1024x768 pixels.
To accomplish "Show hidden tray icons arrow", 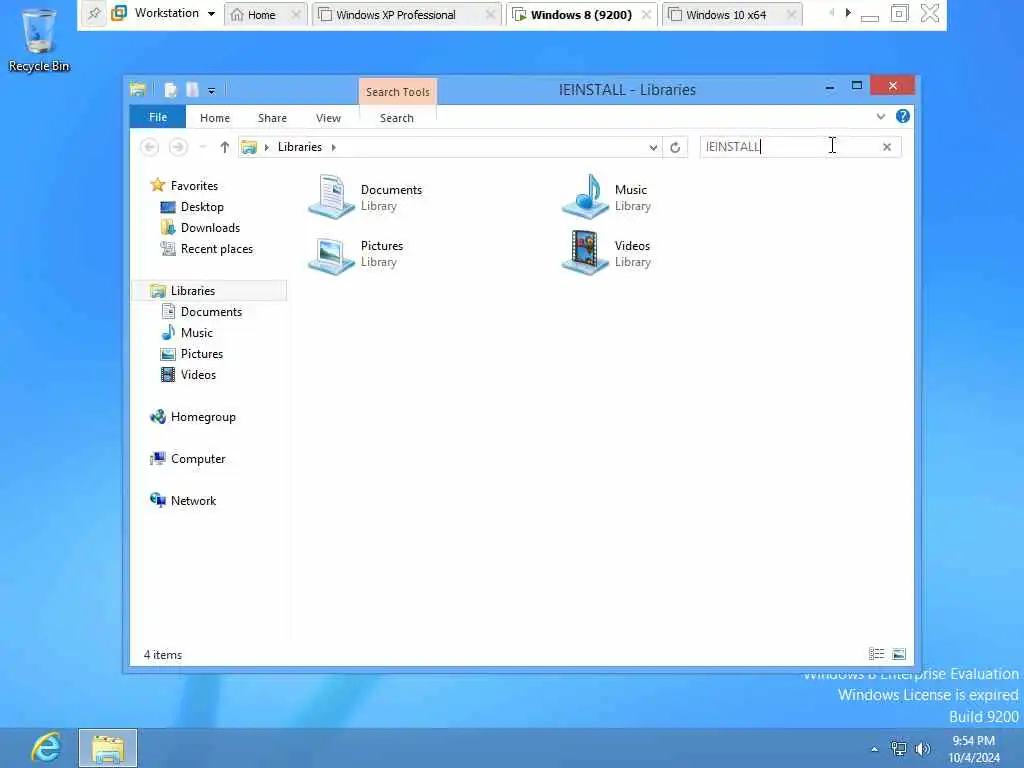I will tap(874, 749).
